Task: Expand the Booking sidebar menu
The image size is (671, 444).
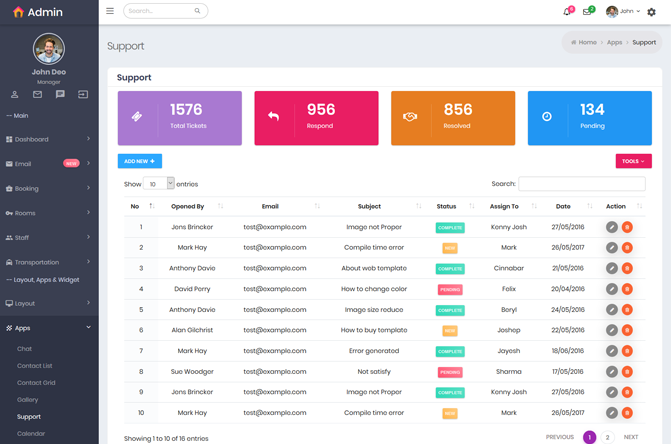Action: [x=48, y=188]
